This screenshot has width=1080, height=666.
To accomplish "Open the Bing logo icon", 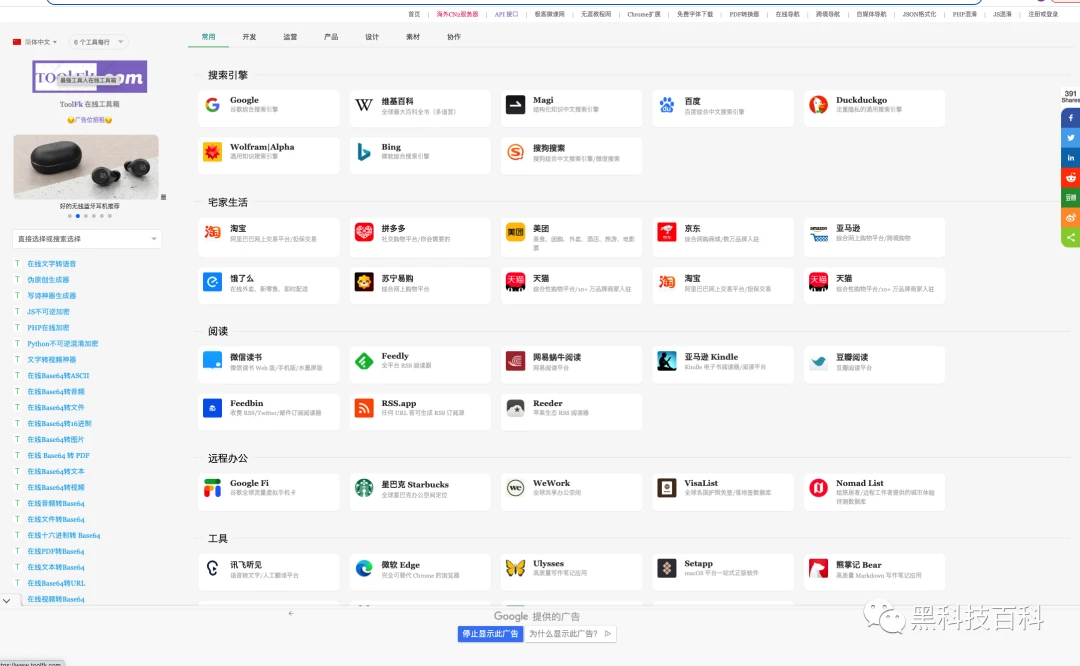I will click(364, 152).
